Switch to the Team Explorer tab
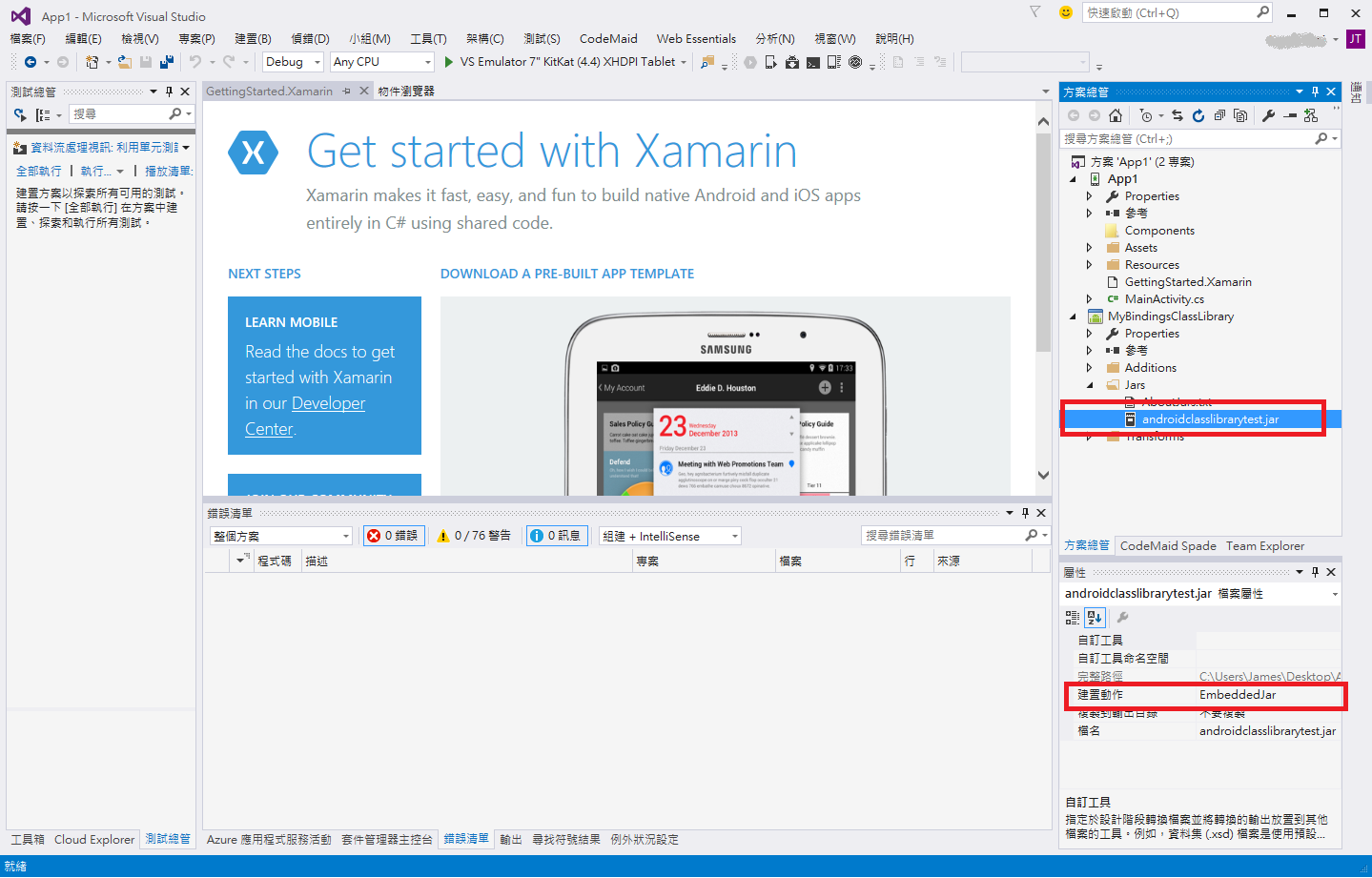The image size is (1372, 878). click(1265, 546)
